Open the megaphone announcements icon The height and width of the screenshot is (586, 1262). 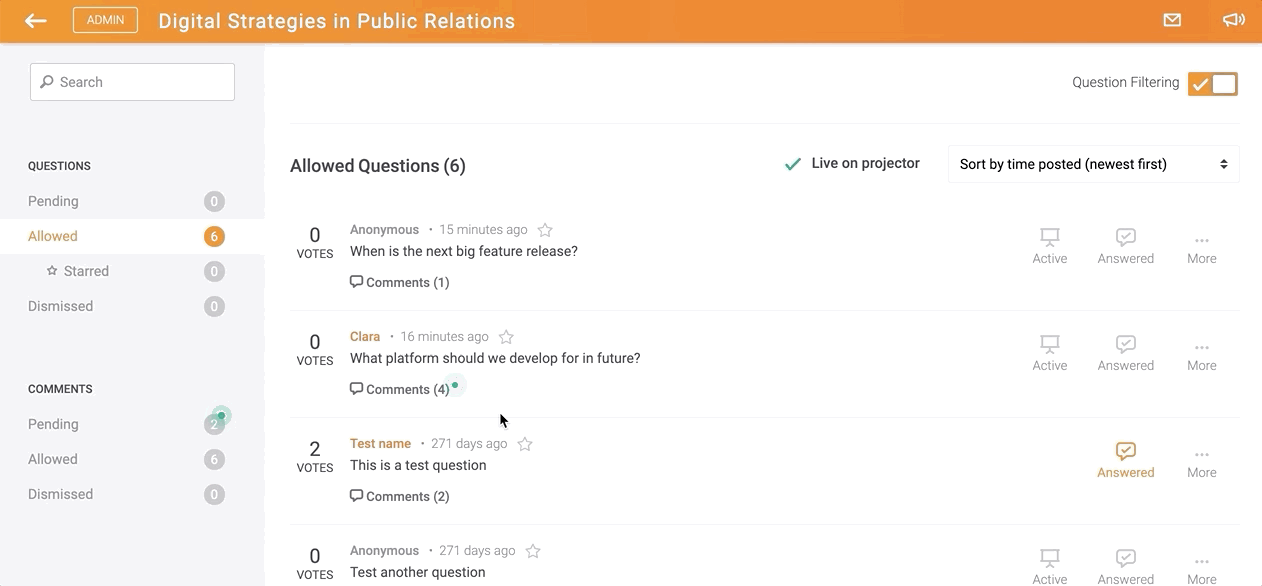[x=1233, y=20]
